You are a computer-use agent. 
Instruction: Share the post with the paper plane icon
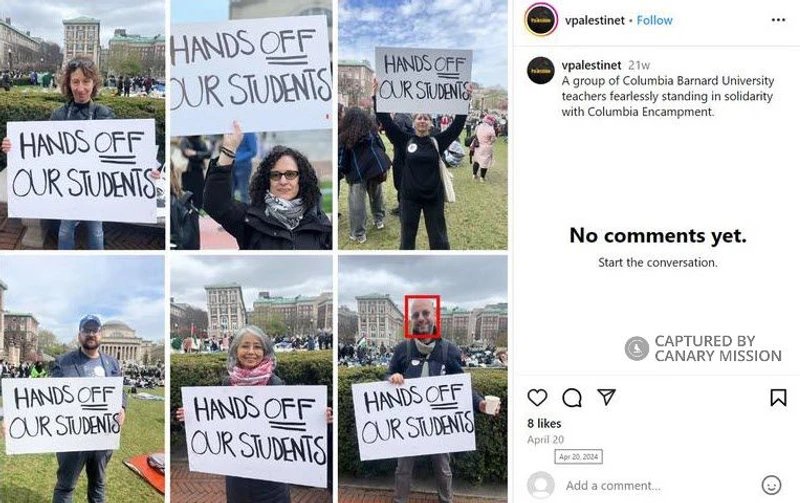click(606, 397)
